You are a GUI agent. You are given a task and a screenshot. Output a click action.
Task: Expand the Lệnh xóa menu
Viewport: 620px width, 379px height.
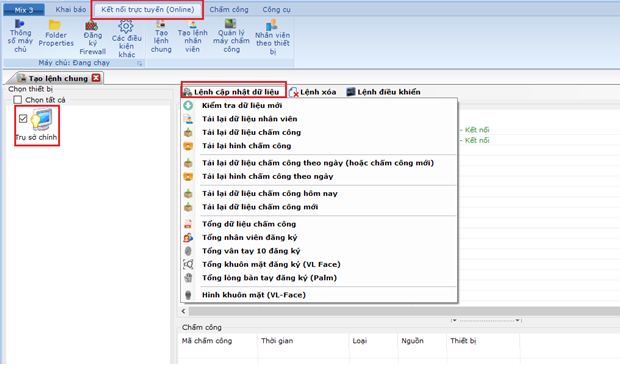click(313, 92)
